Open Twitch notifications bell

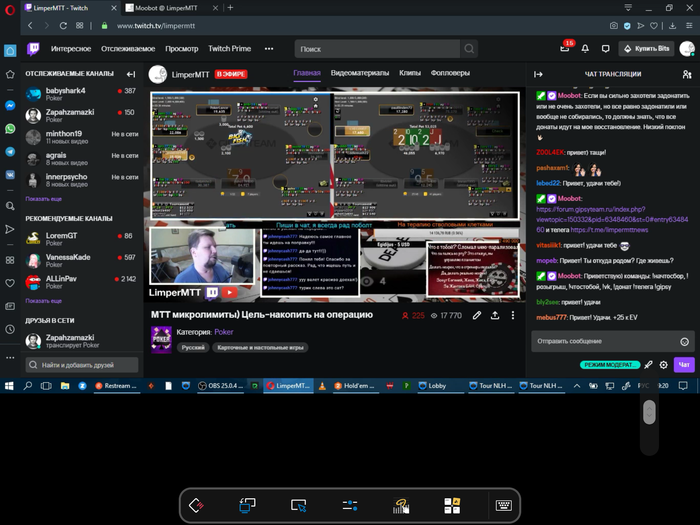pyautogui.click(x=585, y=49)
